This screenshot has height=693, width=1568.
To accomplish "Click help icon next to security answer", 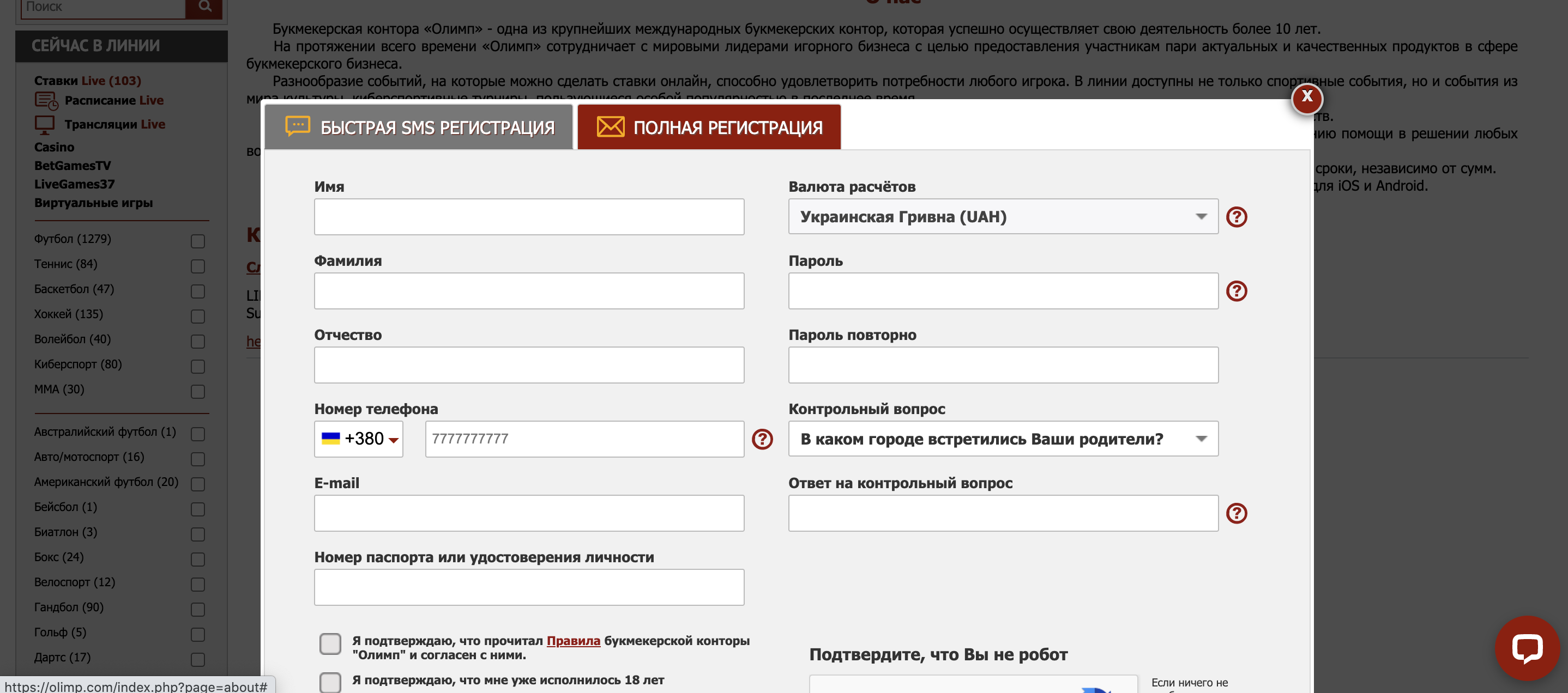I will (x=1237, y=514).
